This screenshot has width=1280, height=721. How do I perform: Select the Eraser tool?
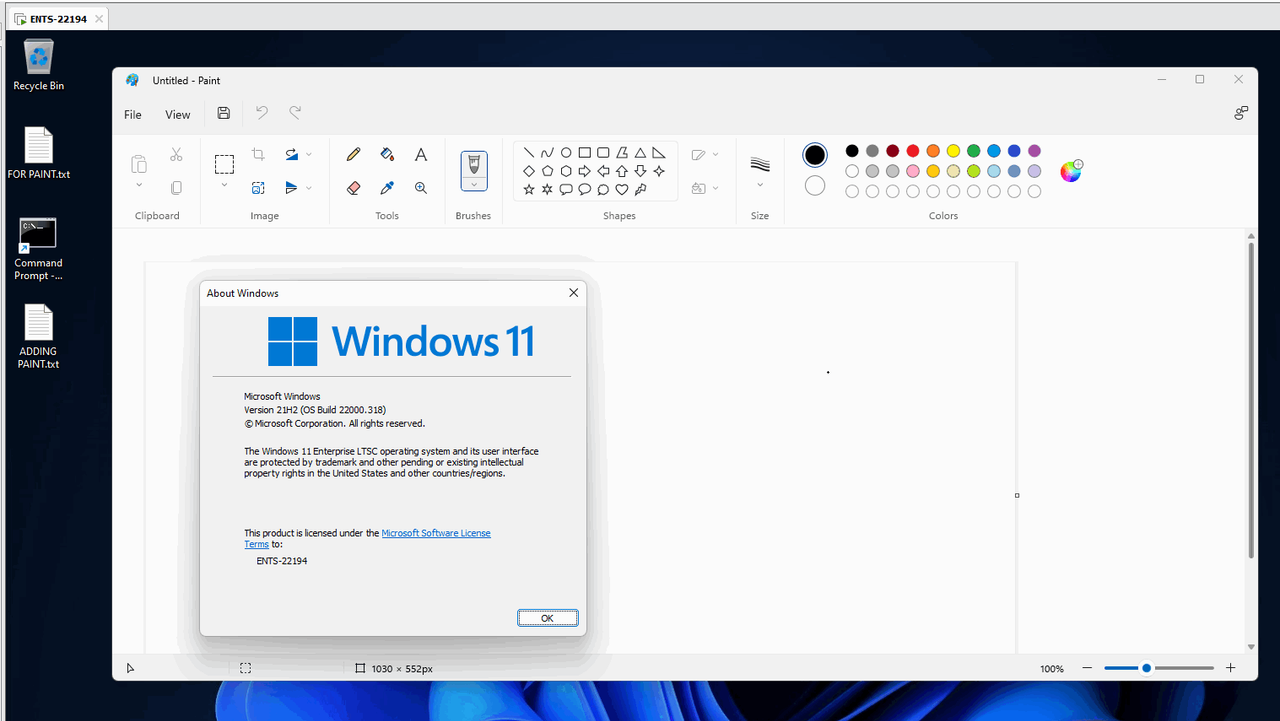(353, 188)
